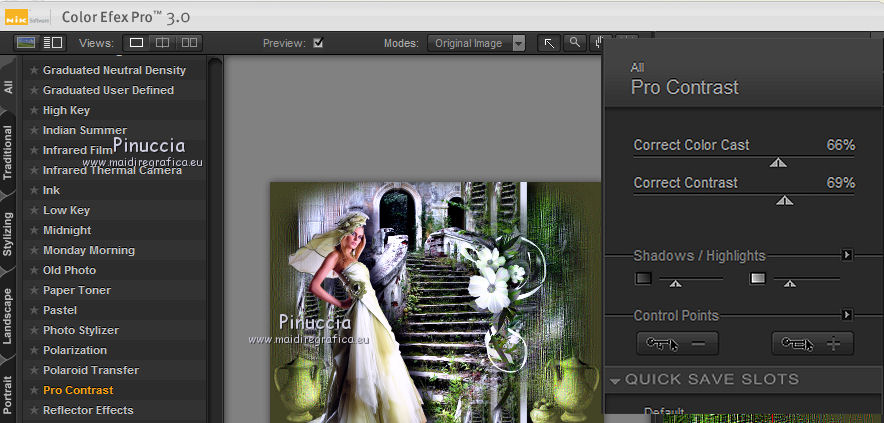Select the Polarization filter
This screenshot has height=423, width=884.
(114, 350)
